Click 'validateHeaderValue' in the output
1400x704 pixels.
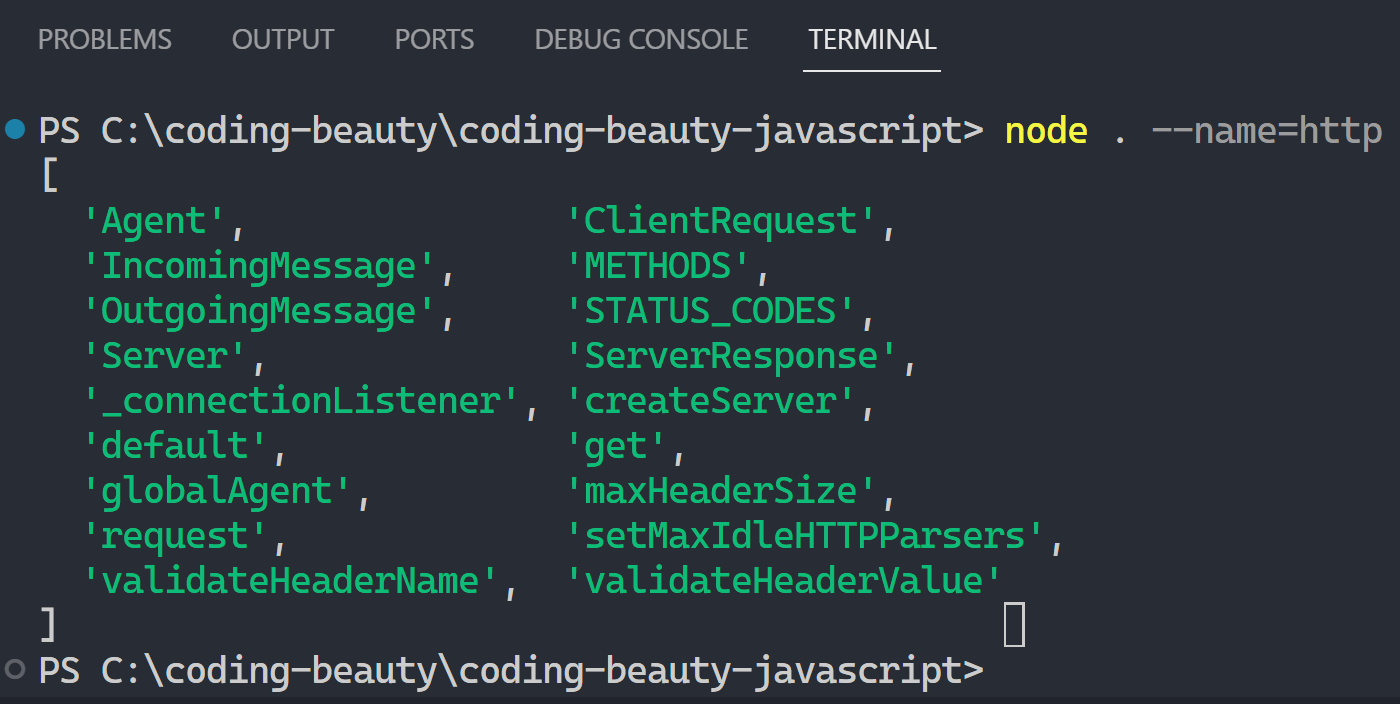[783, 581]
